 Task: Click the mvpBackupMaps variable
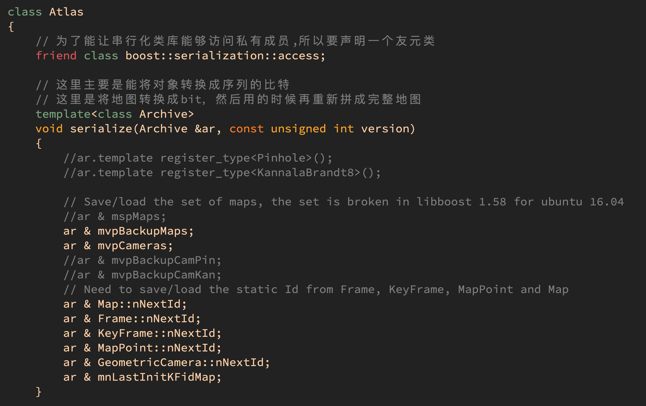(x=143, y=231)
